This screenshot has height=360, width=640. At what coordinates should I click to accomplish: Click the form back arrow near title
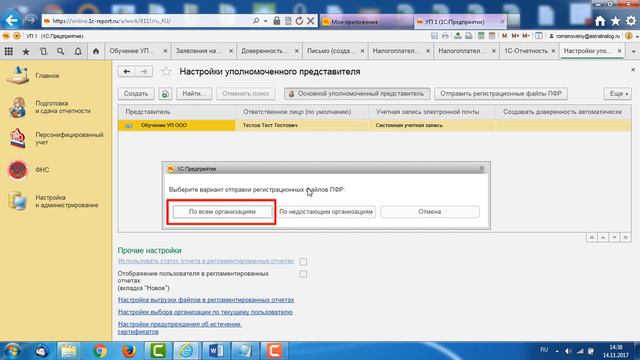(x=127, y=71)
